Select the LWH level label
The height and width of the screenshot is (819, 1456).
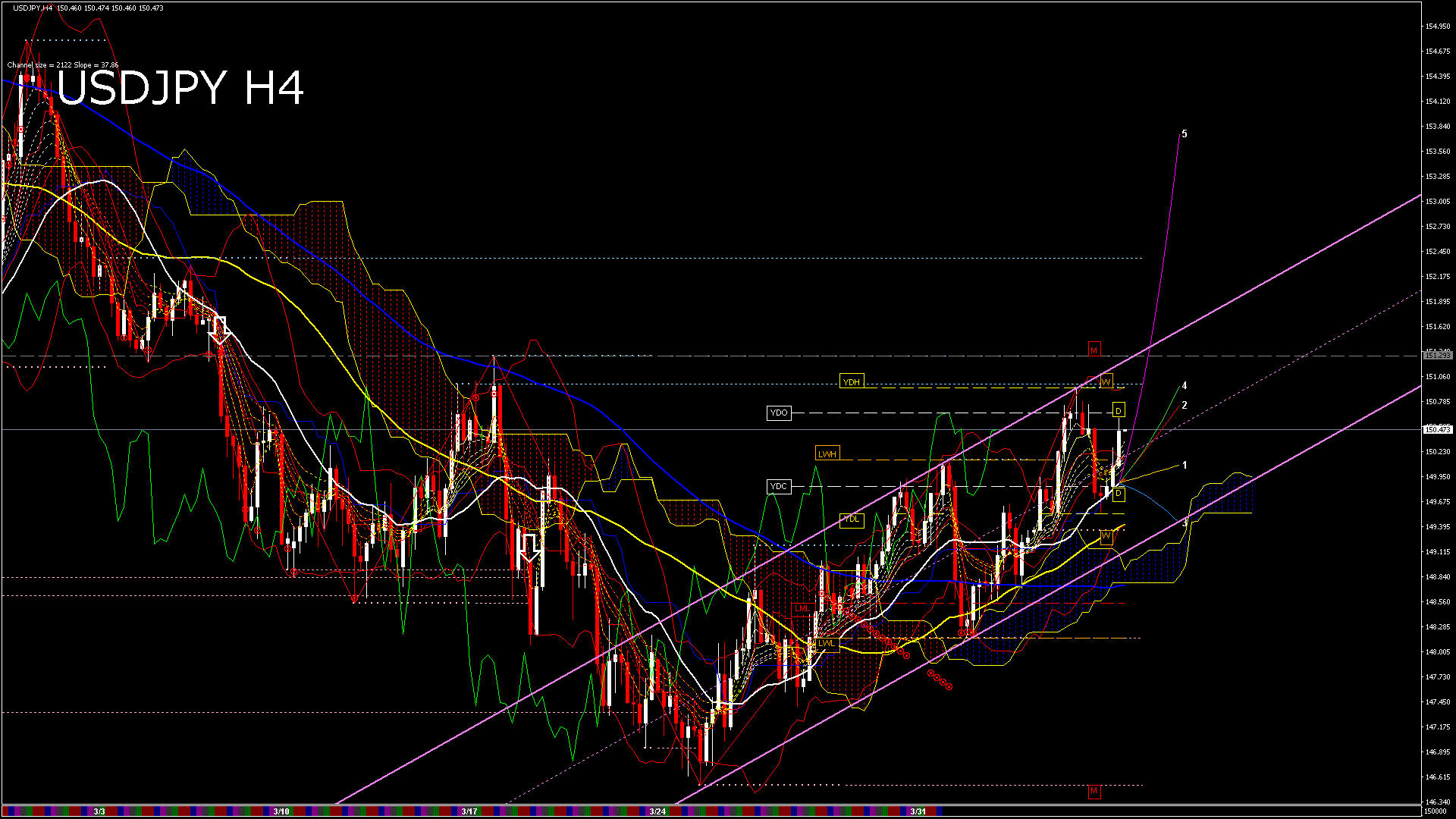(827, 454)
